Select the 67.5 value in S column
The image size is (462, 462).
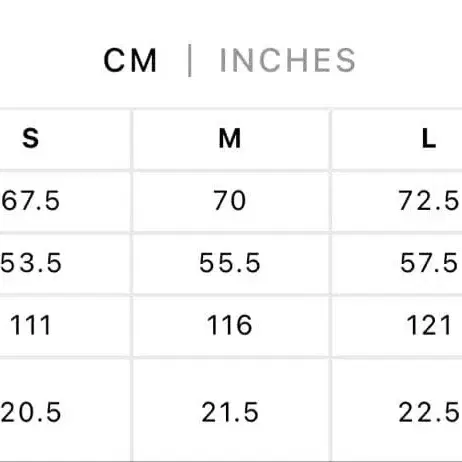click(x=31, y=201)
